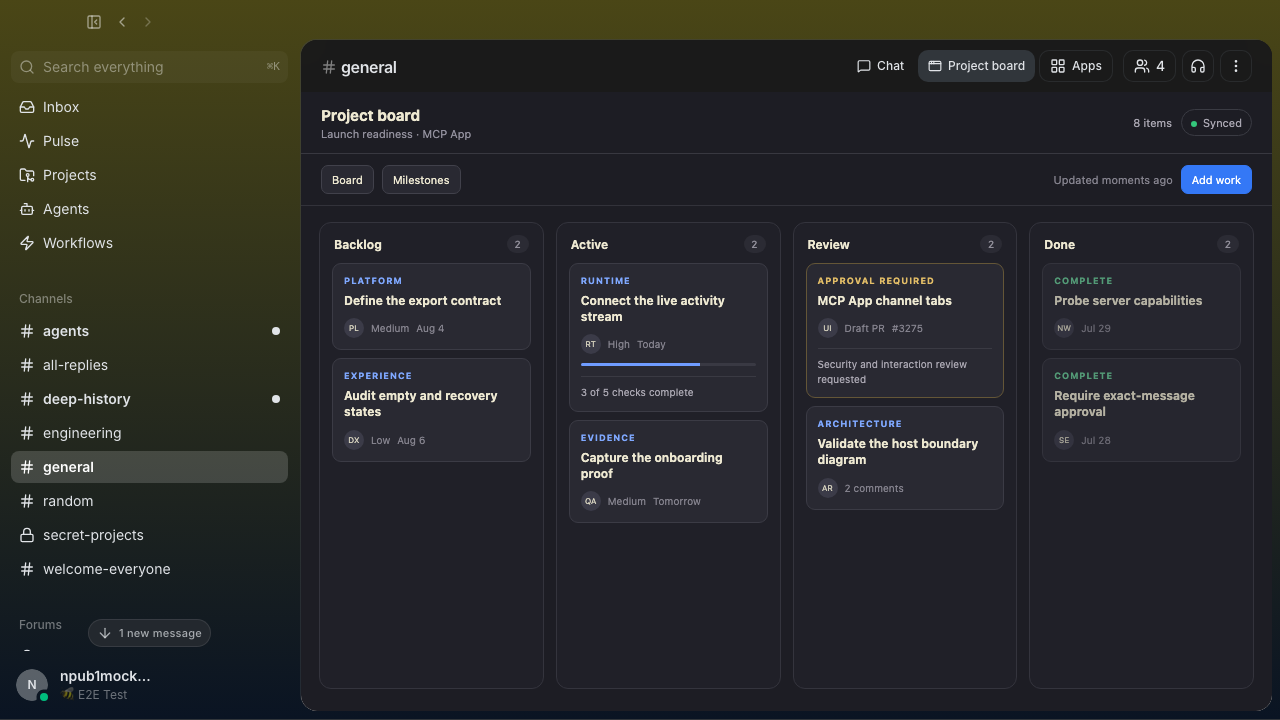Click the #3275 draft PR reference
This screenshot has height=720, width=1280.
[x=907, y=328]
